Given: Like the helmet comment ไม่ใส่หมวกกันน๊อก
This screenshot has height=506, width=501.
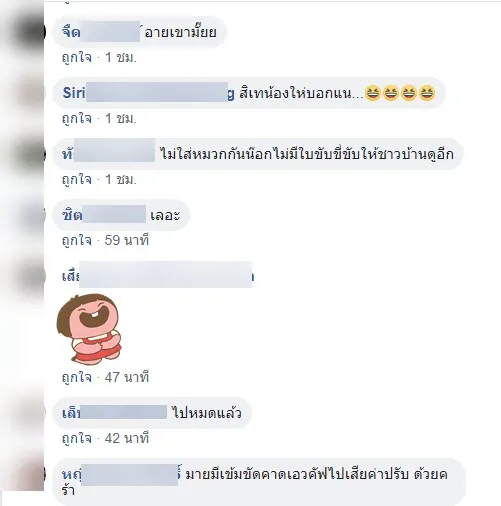Looking at the screenshot, I should 77,180.
